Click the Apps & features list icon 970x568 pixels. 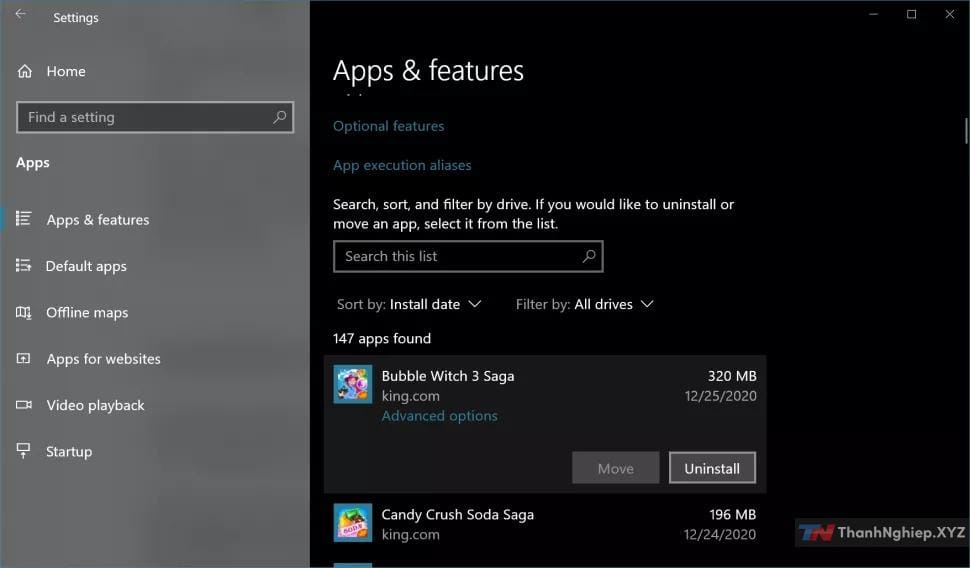[24, 218]
